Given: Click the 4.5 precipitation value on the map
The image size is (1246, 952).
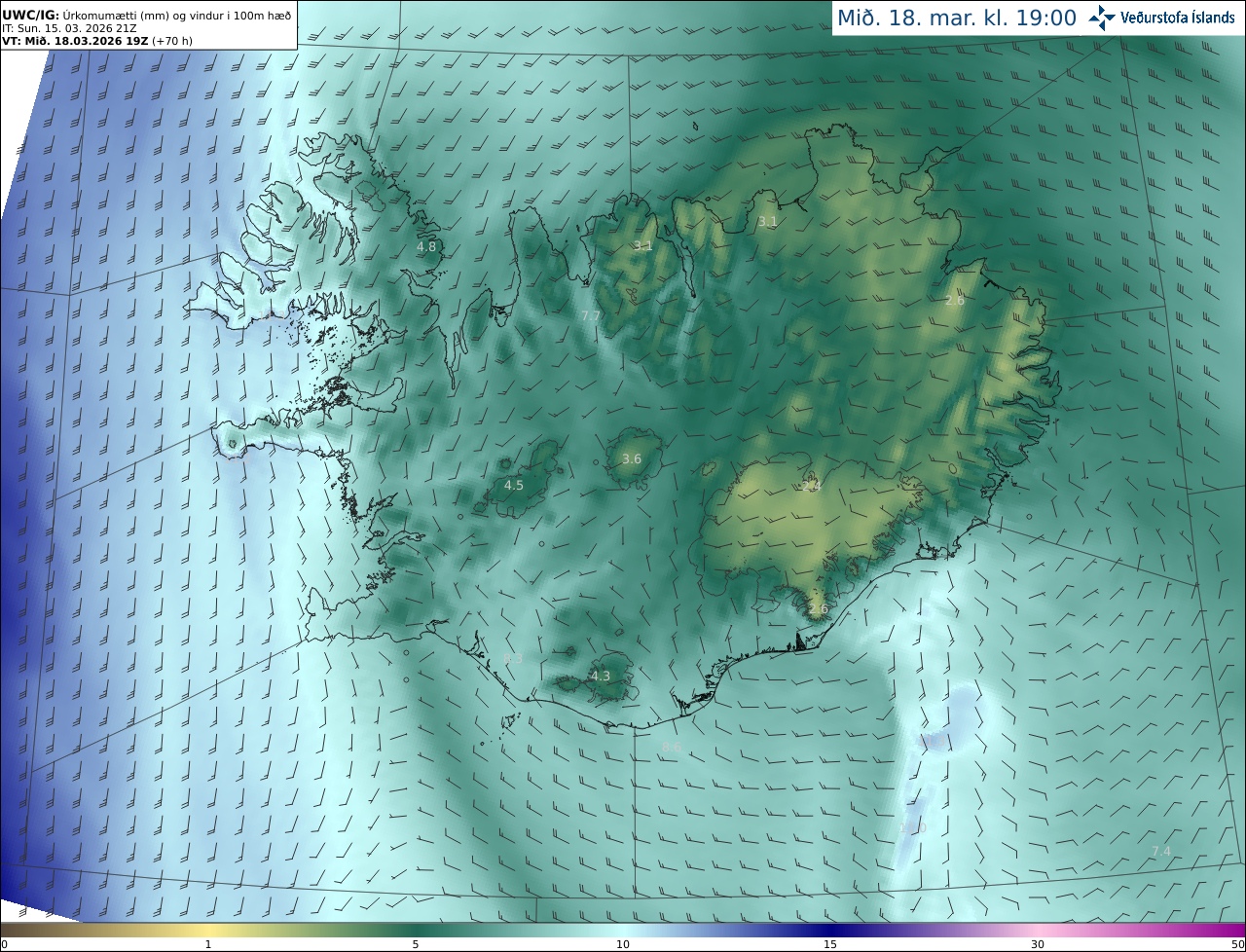Looking at the screenshot, I should [514, 485].
